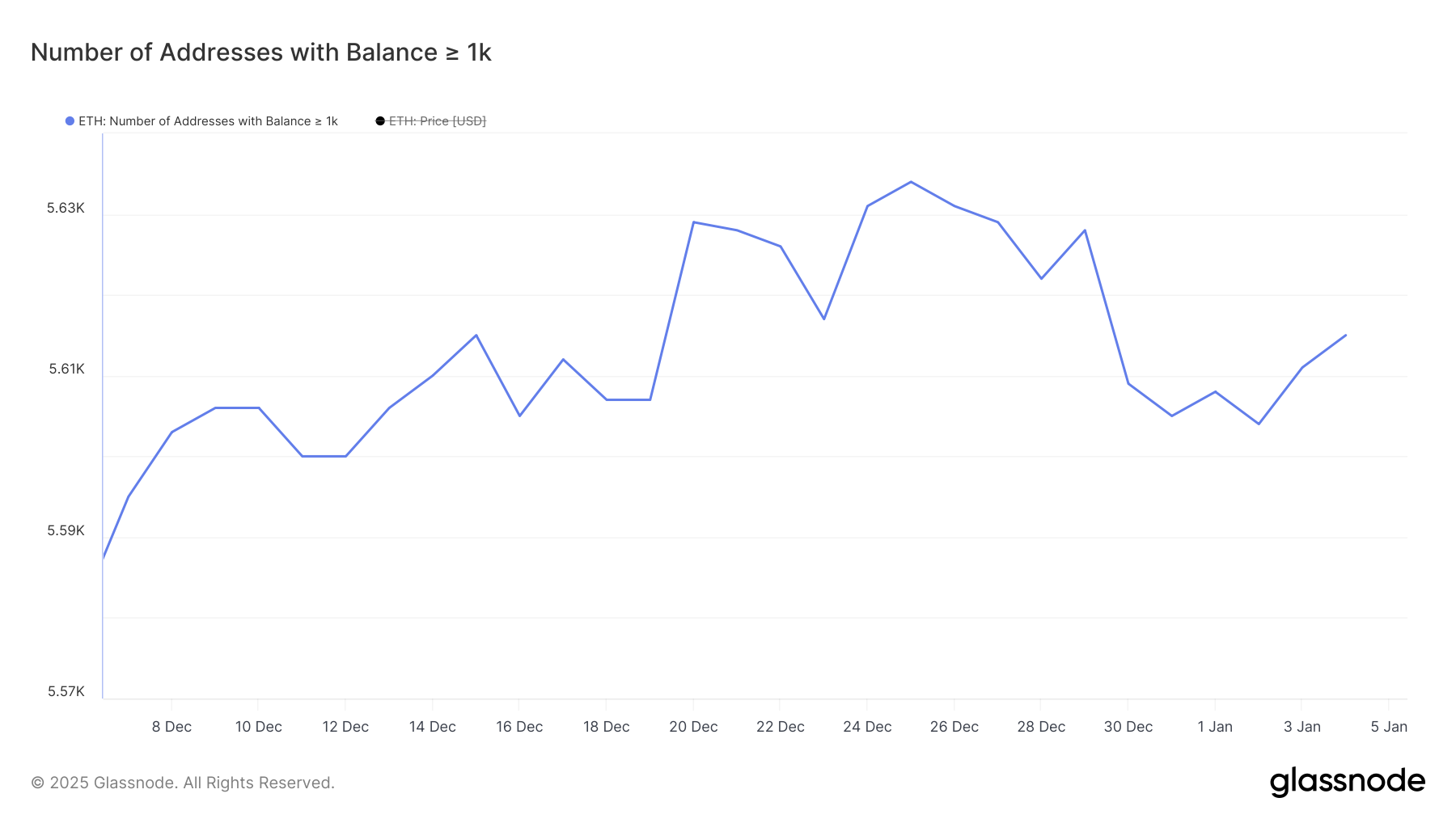Click the line's last data point near 4 Jan
Screen dimensions: 1456x819
[1345, 335]
